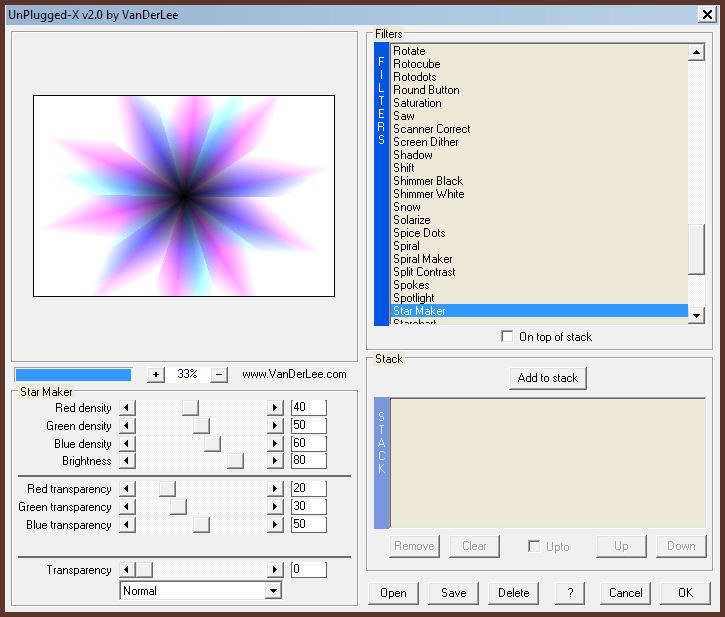Toggle the Upto checkbox
725x617 pixels.
[534, 546]
